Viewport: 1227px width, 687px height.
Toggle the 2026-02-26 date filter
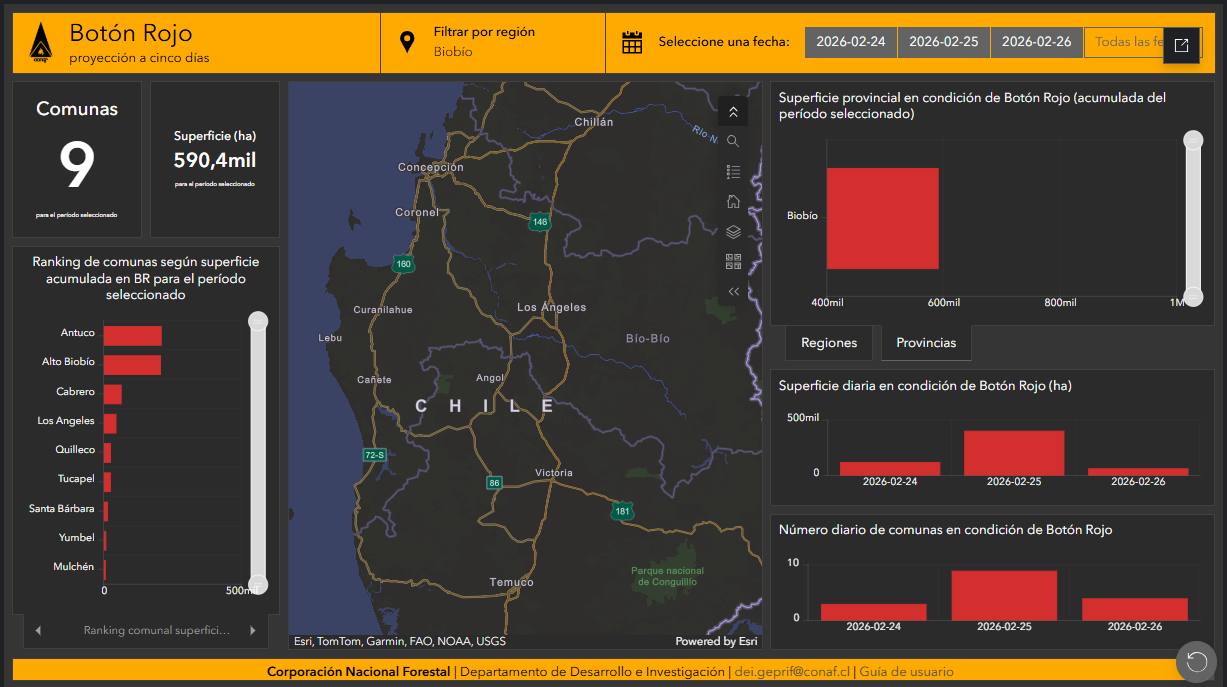click(x=1036, y=42)
